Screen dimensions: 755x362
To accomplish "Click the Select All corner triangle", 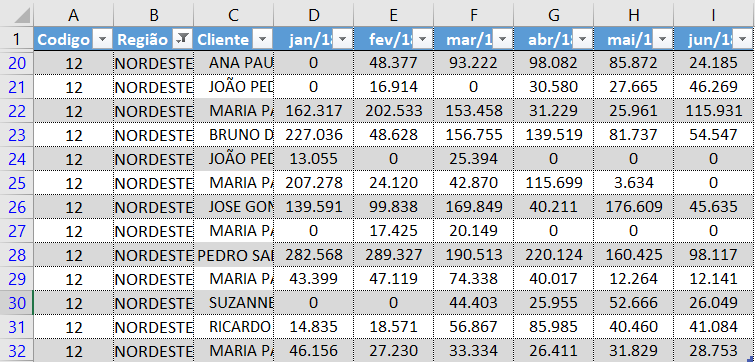I will [x=21, y=15].
